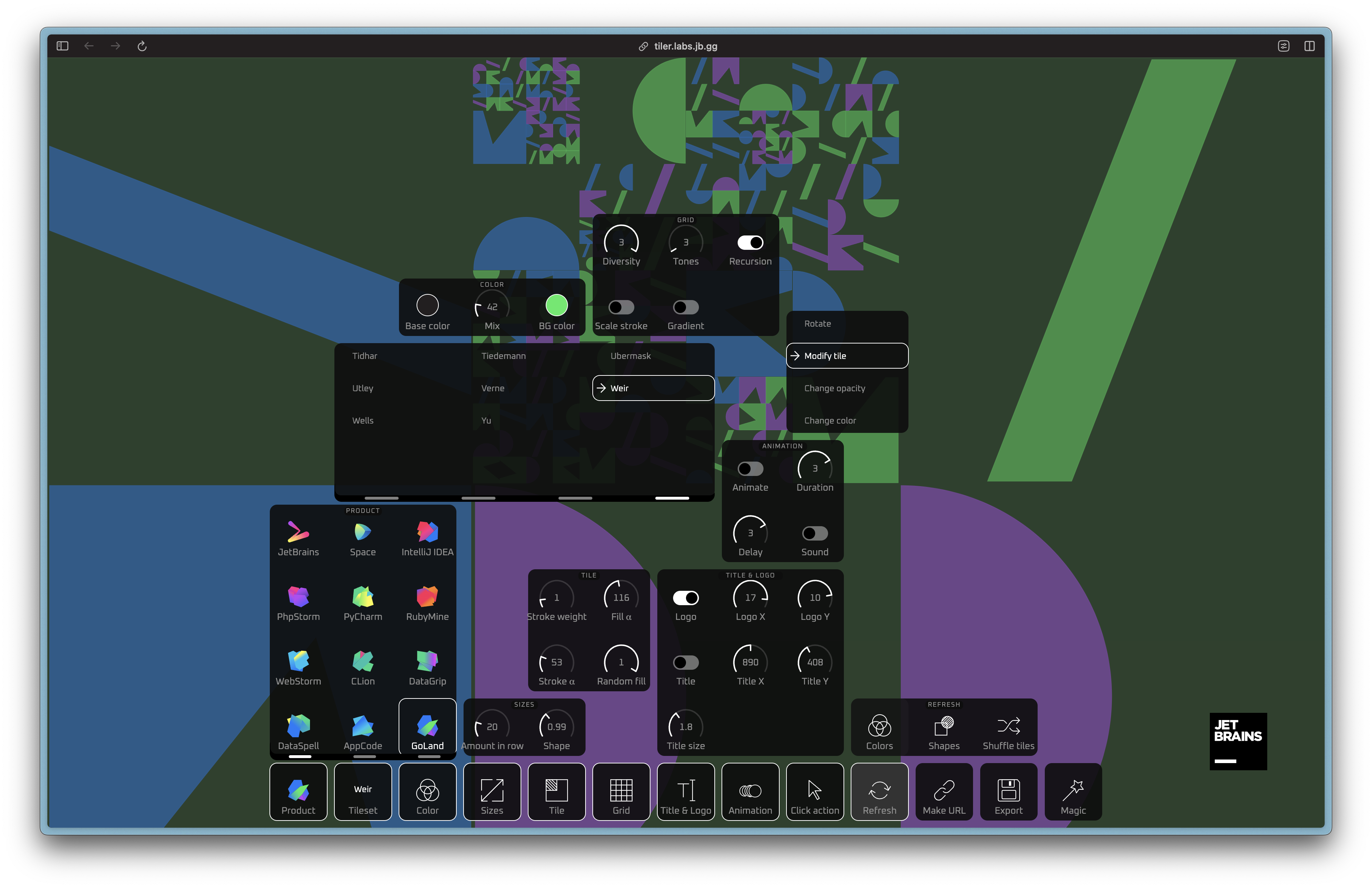Turn on the Animate toggle
The image size is (1372, 888).
coord(750,469)
